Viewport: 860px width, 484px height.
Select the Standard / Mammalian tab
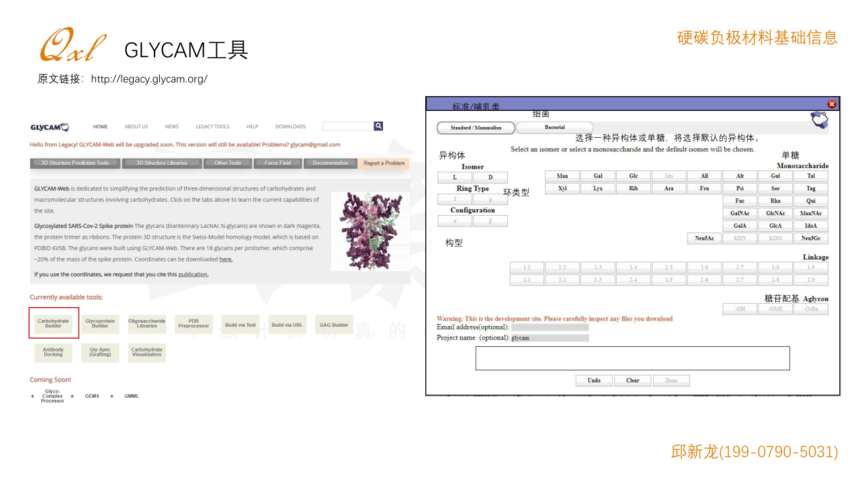tap(476, 128)
